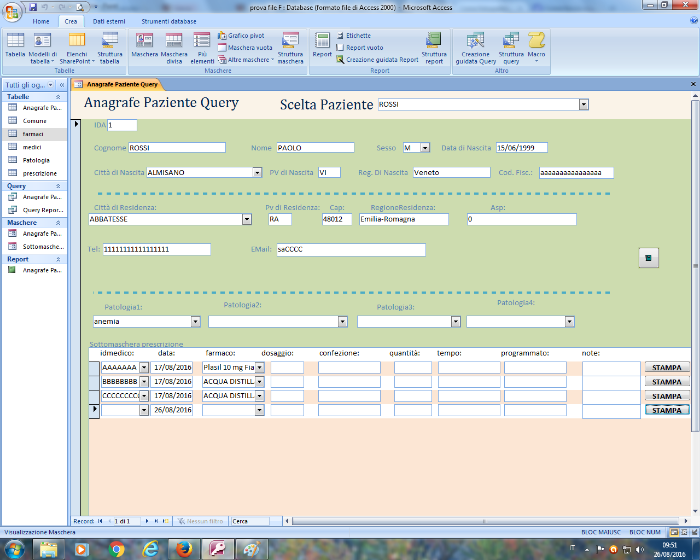Click the small green form button beside the EMail field
The width and height of the screenshot is (700, 560).
(x=648, y=258)
